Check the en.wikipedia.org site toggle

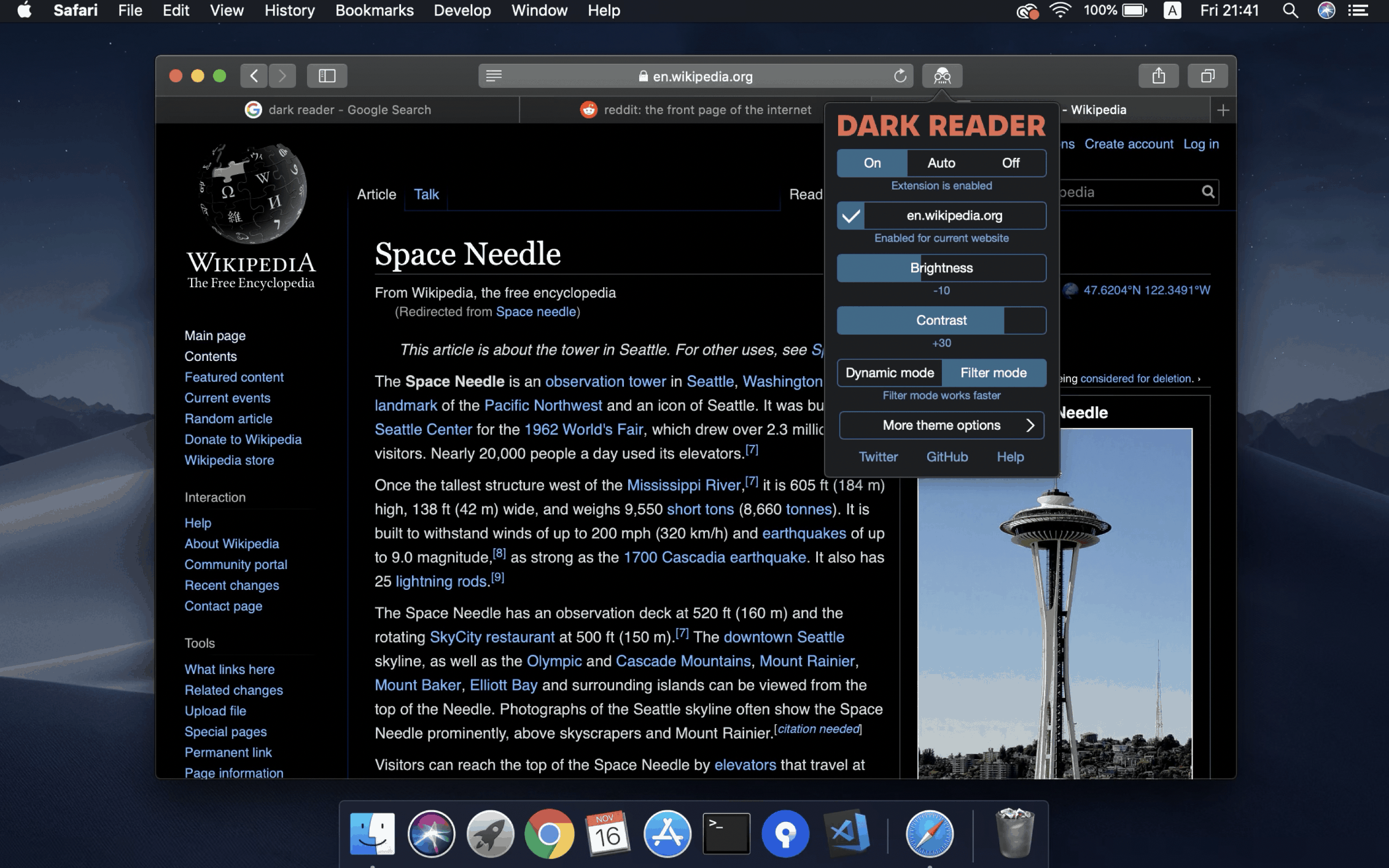coord(851,215)
